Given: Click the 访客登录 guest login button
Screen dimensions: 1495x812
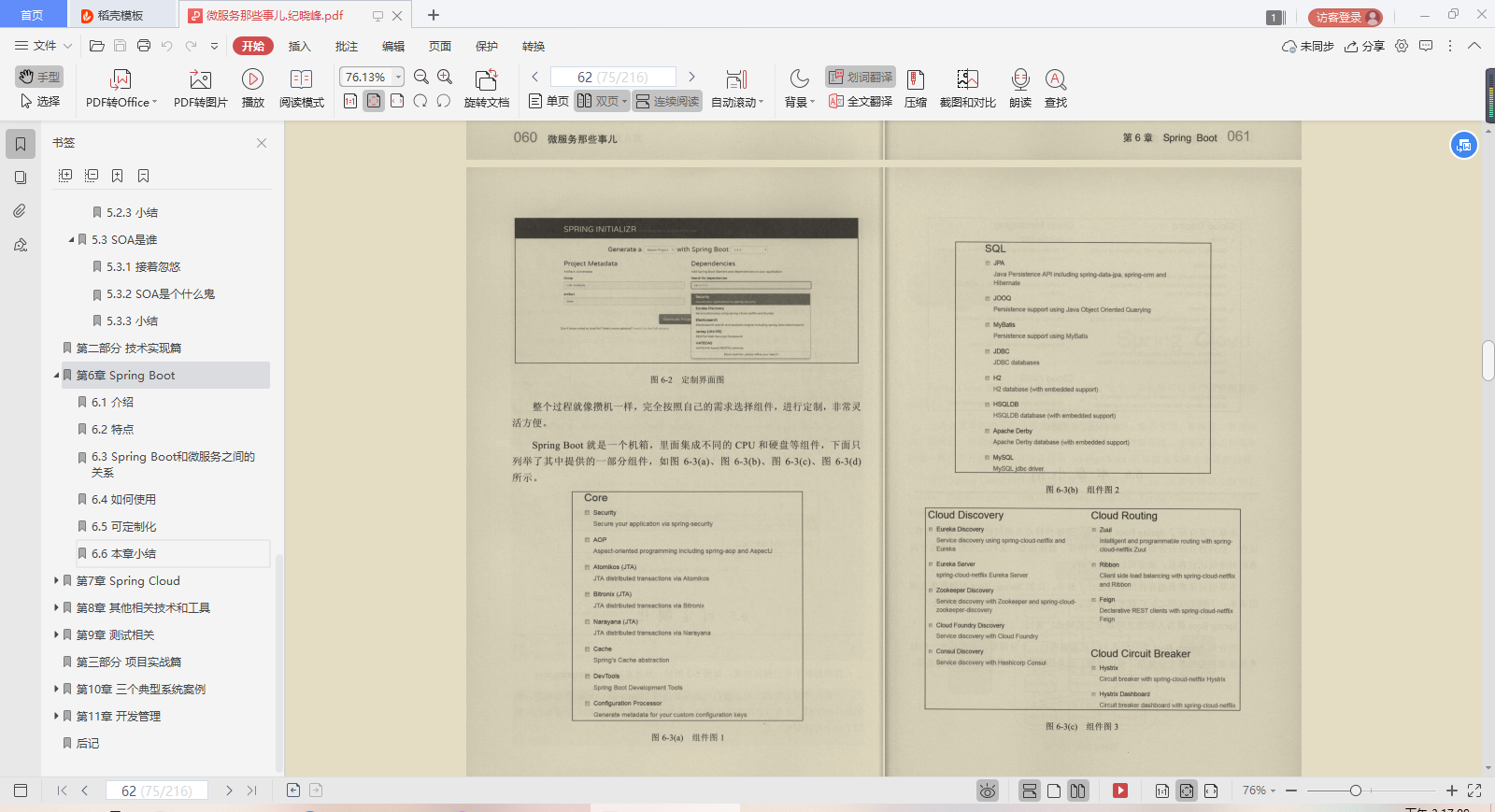Looking at the screenshot, I should pos(1345,17).
